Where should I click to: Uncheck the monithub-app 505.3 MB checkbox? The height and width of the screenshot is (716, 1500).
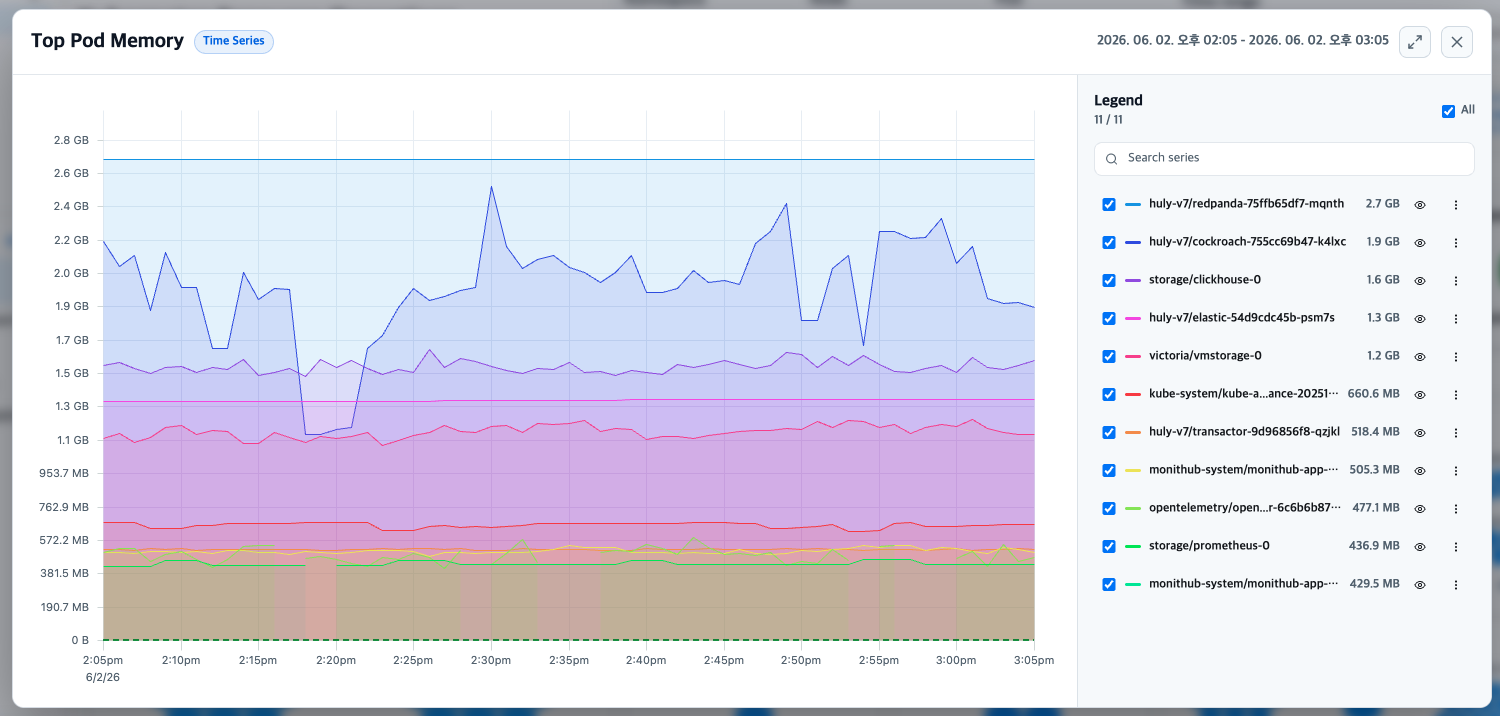(1109, 470)
